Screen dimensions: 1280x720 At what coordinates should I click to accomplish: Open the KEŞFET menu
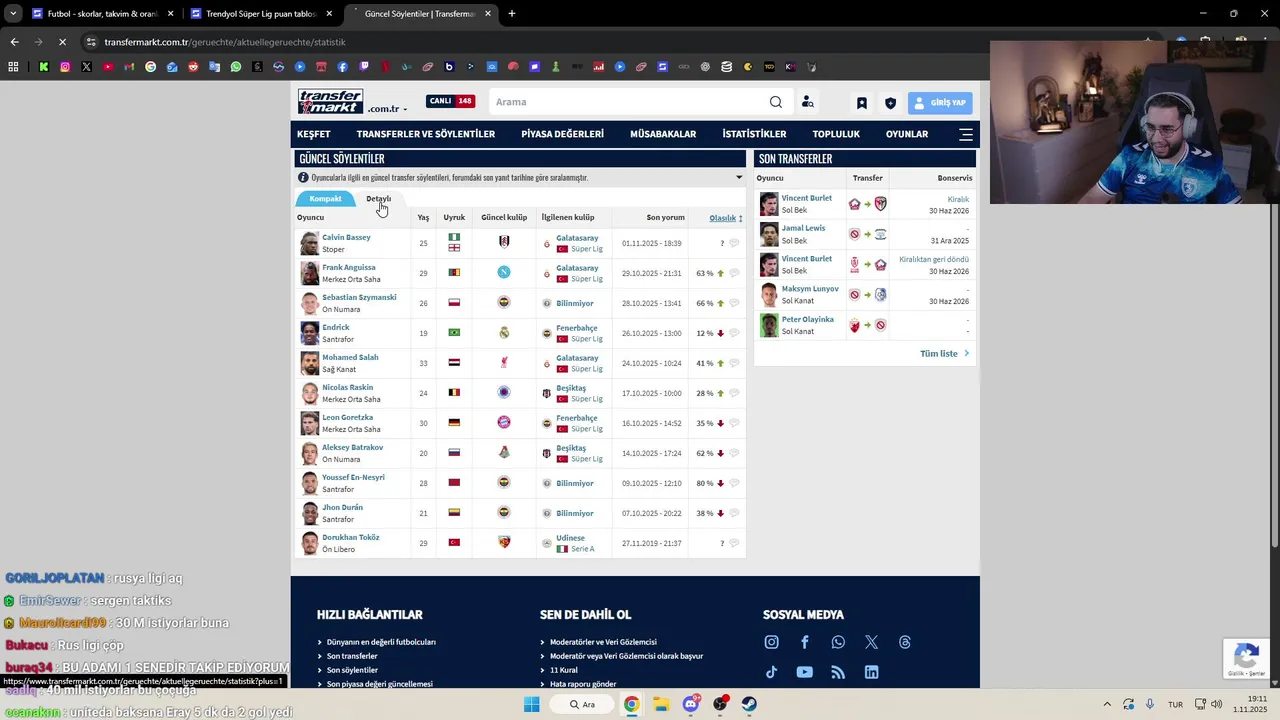(313, 134)
